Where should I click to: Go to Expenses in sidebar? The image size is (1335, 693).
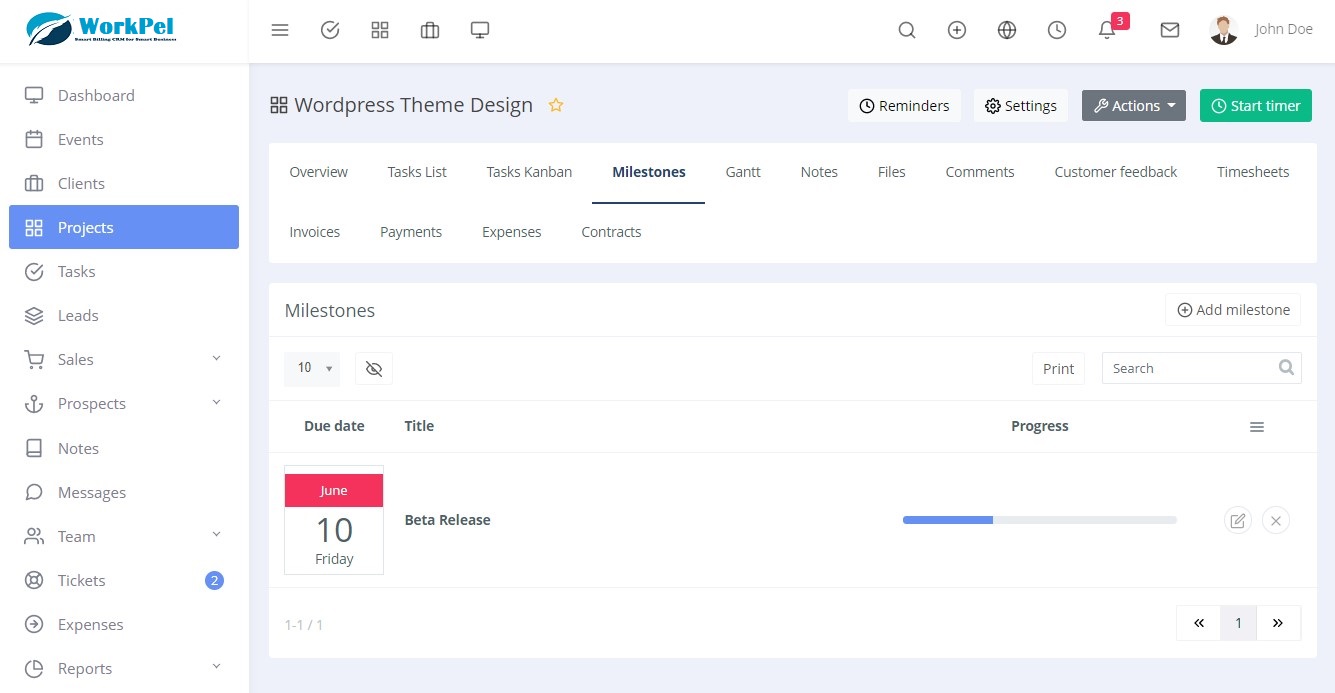(x=124, y=624)
